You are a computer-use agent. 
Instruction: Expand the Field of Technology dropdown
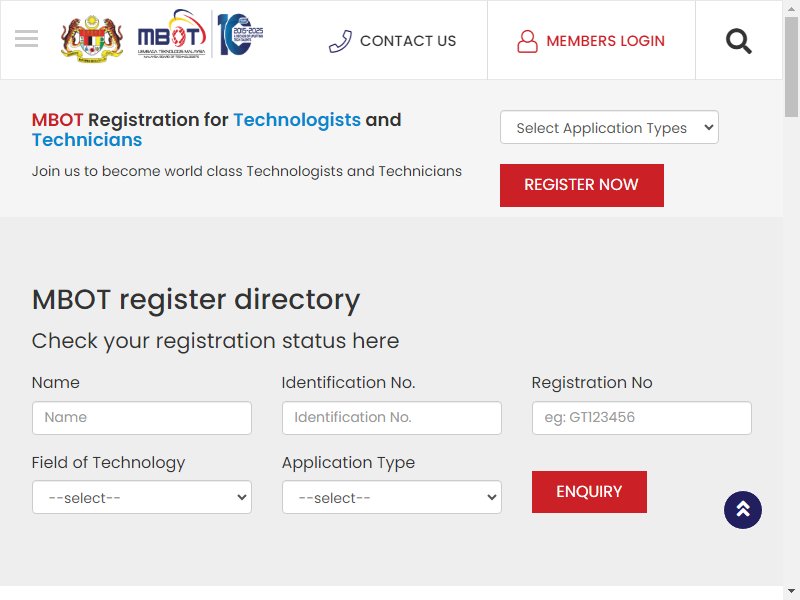point(142,497)
